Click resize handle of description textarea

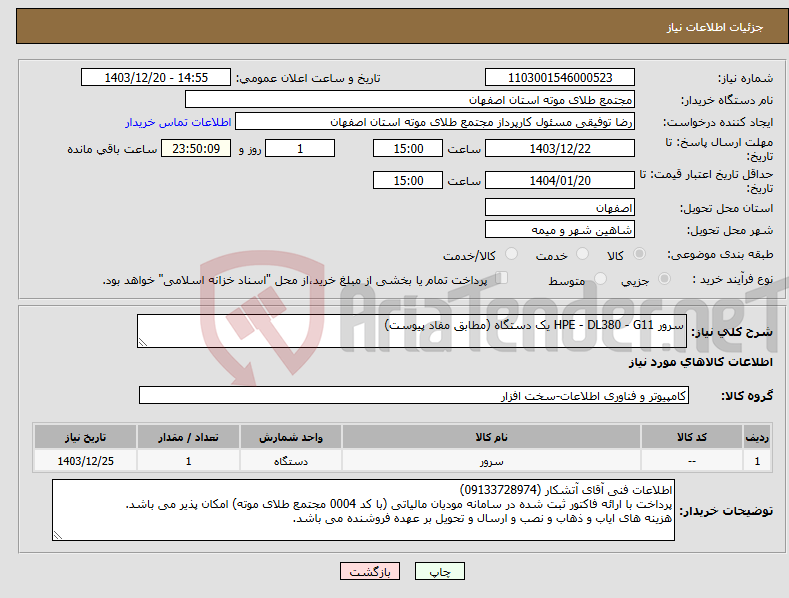pyautogui.click(x=143, y=342)
